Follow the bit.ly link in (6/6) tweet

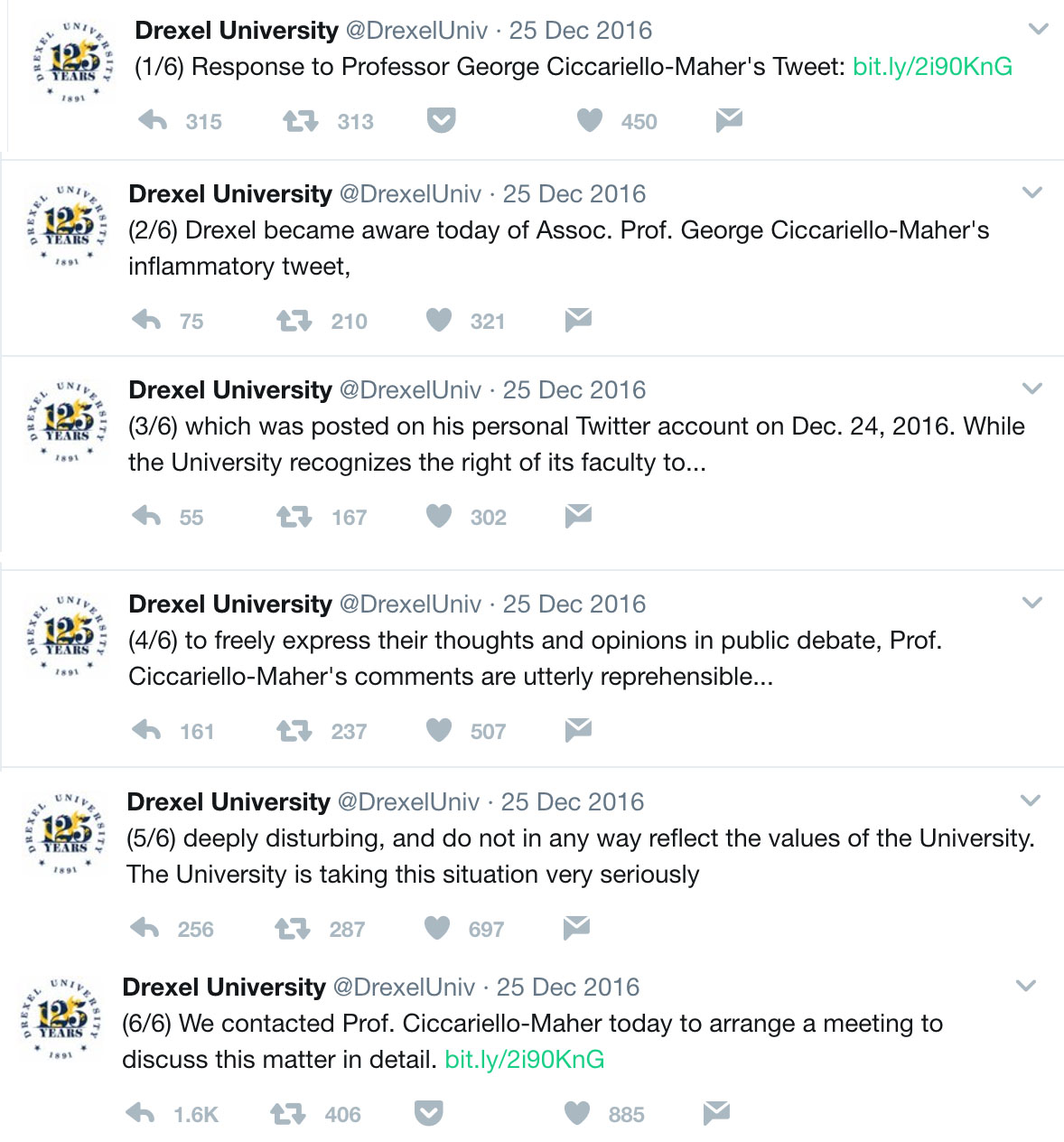click(524, 1060)
